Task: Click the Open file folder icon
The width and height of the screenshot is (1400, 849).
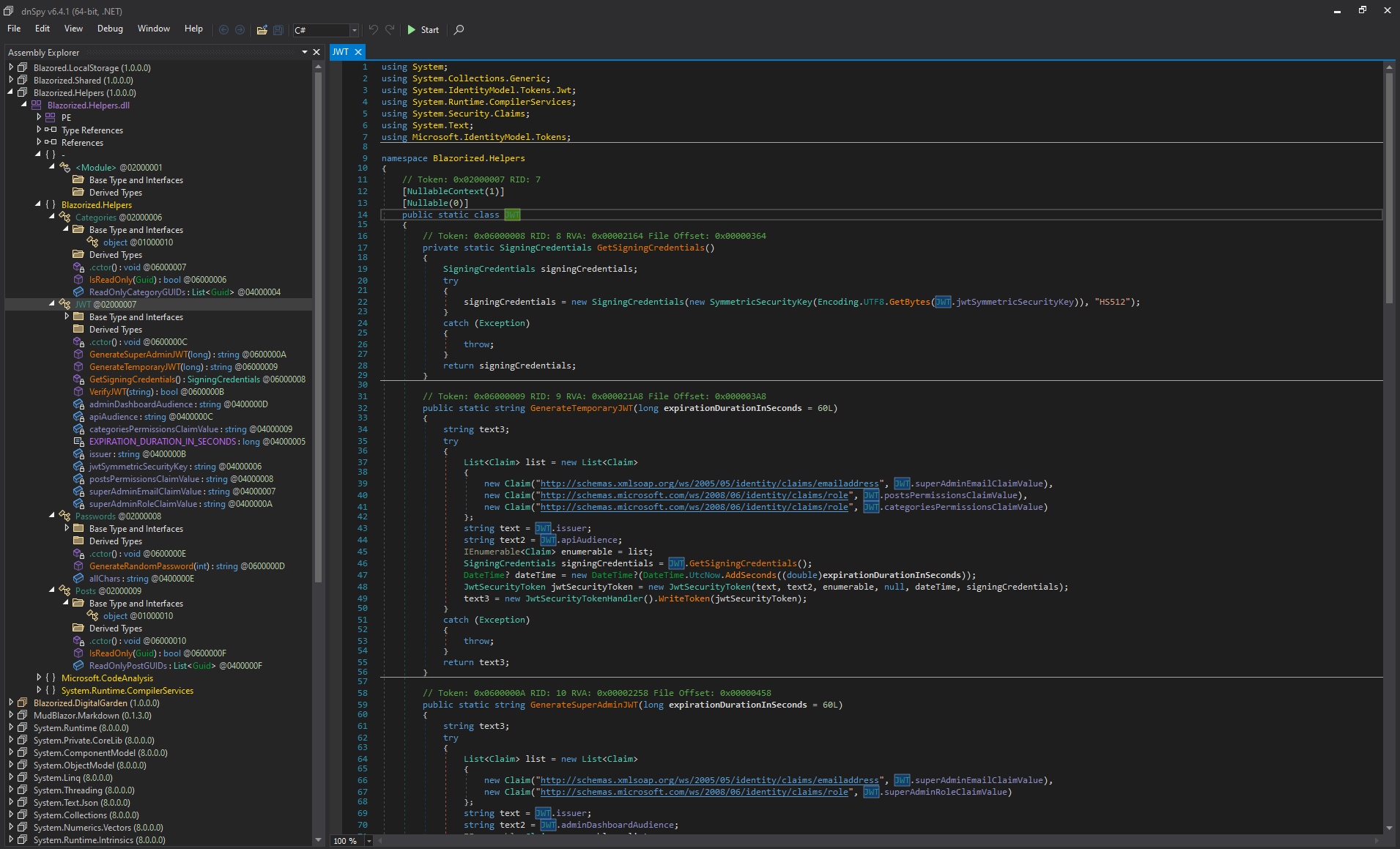Action: coord(262,30)
